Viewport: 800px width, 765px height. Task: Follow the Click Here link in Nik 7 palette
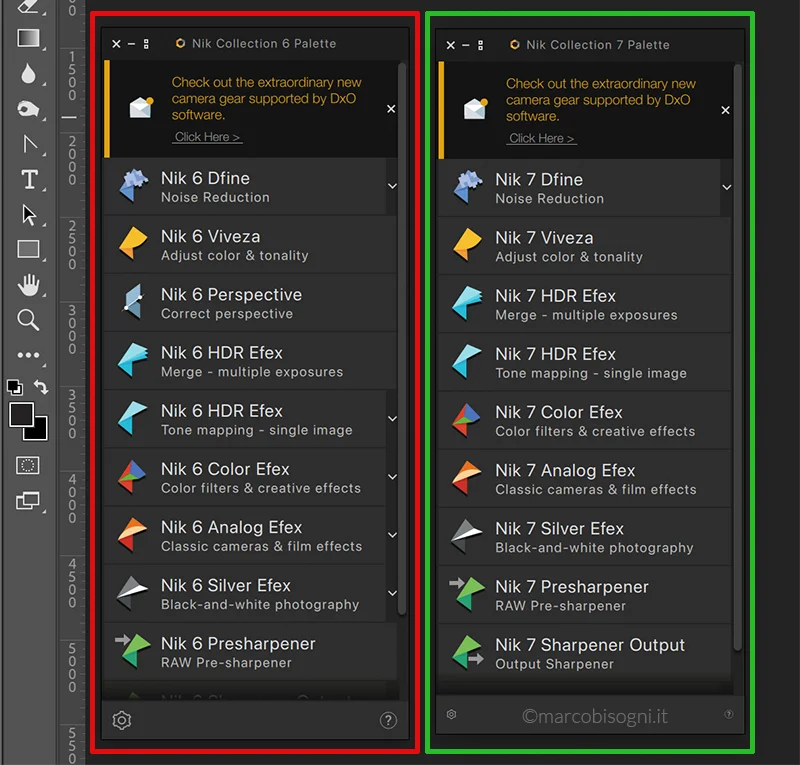tap(541, 138)
